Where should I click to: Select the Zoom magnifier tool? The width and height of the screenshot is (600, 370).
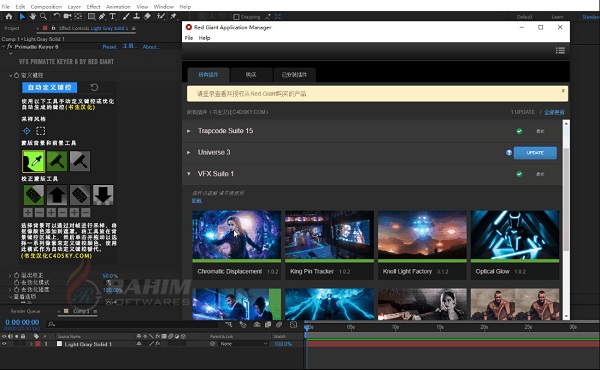point(44,16)
